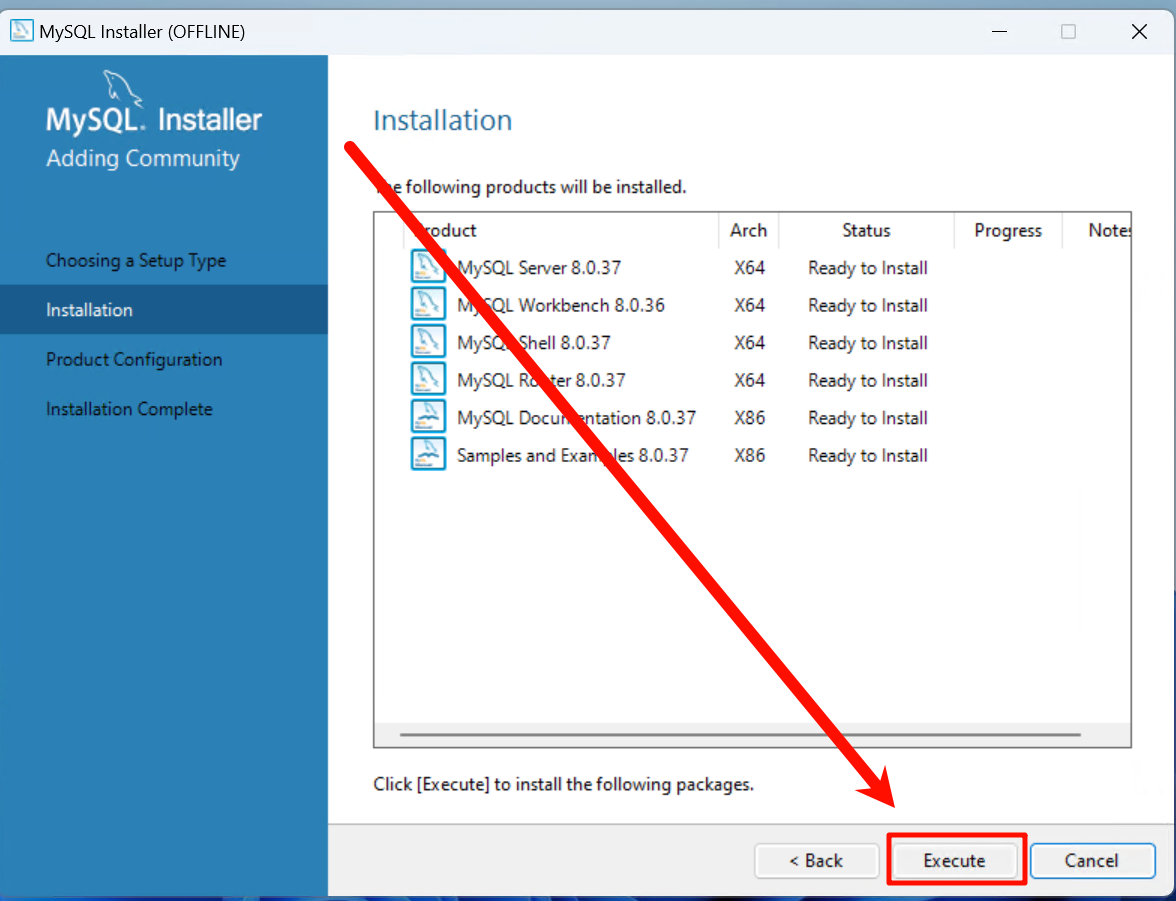Click Ready to Install status of Samples and Examples

tap(868, 455)
